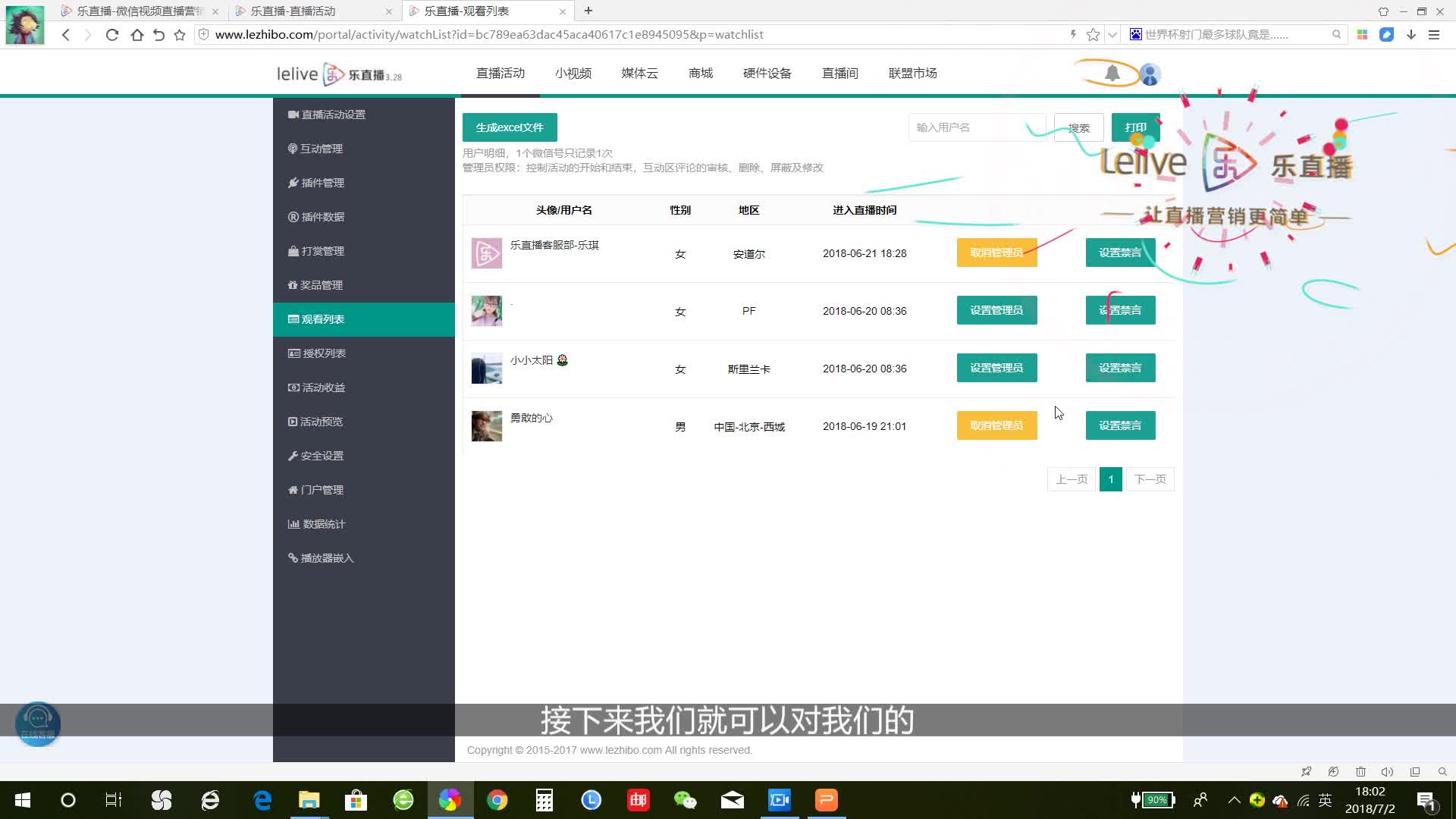The height and width of the screenshot is (819, 1456).
Task: Click the user avatar profile icon
Action: pos(1150,74)
